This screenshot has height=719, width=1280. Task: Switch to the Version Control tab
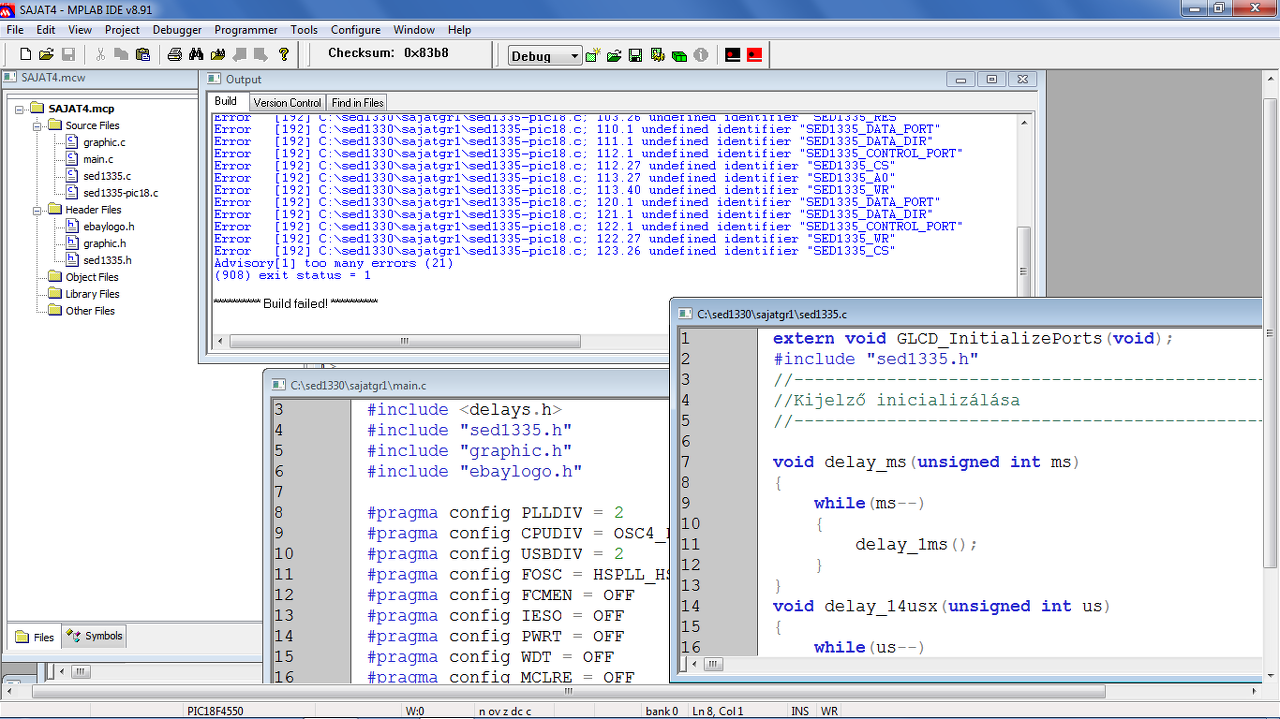point(287,102)
